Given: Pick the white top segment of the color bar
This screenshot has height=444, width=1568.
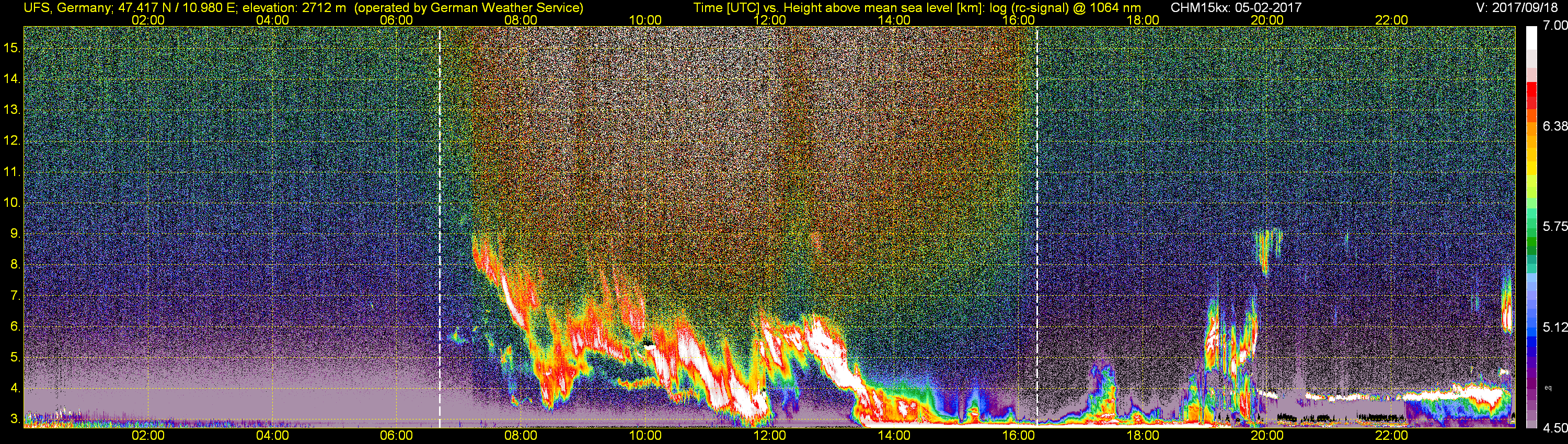Looking at the screenshot, I should pos(1532,38).
